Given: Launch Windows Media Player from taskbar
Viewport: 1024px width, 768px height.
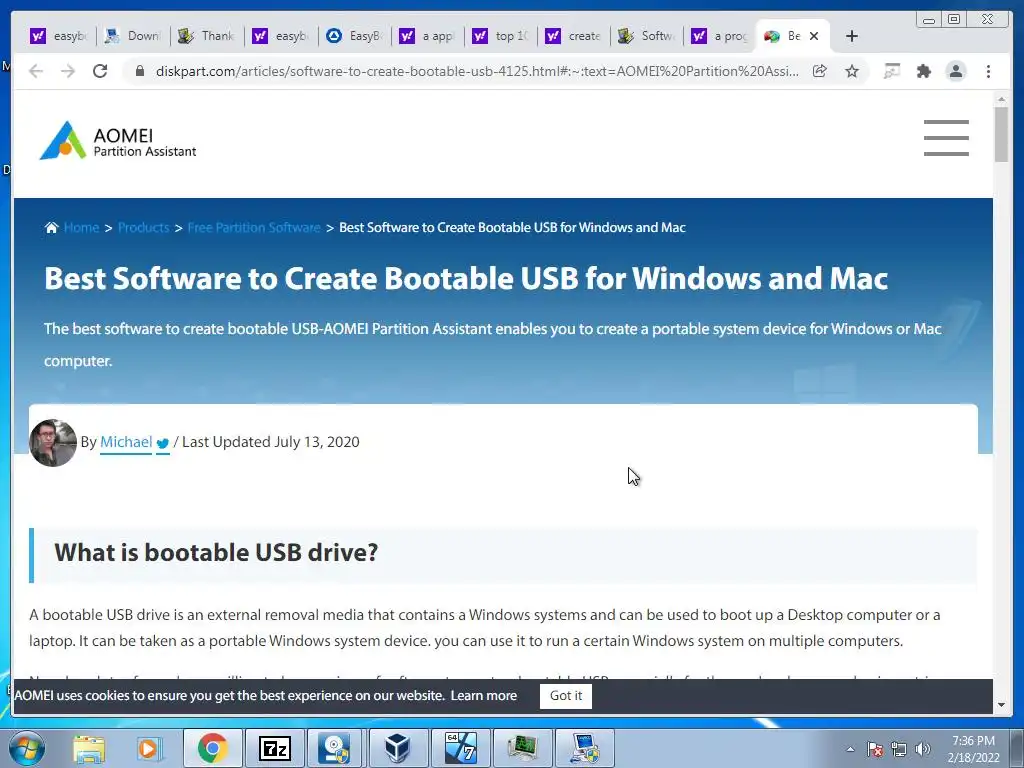Looking at the screenshot, I should point(149,748).
